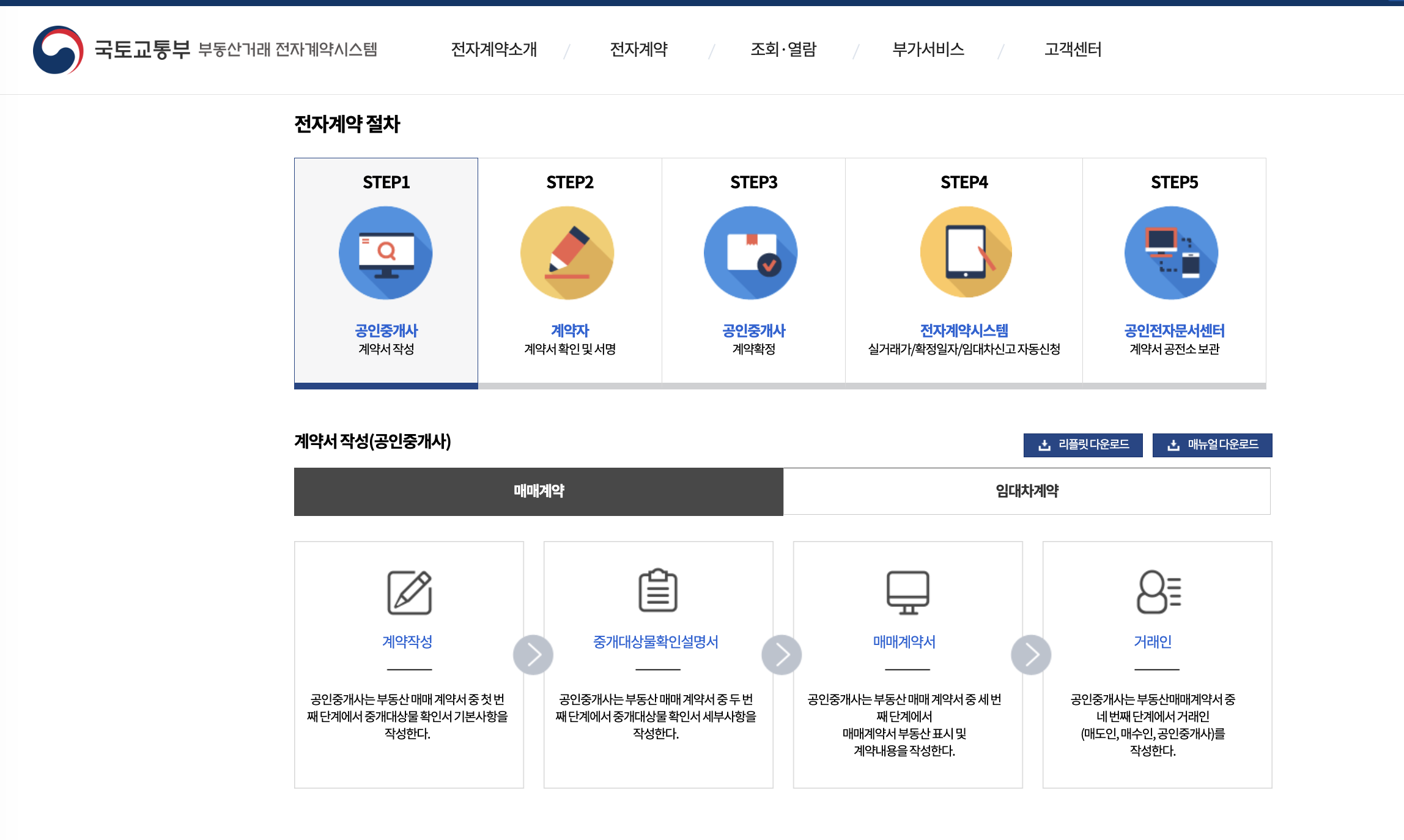
Task: Switch to the 임대차계약 tab
Action: [1026, 491]
